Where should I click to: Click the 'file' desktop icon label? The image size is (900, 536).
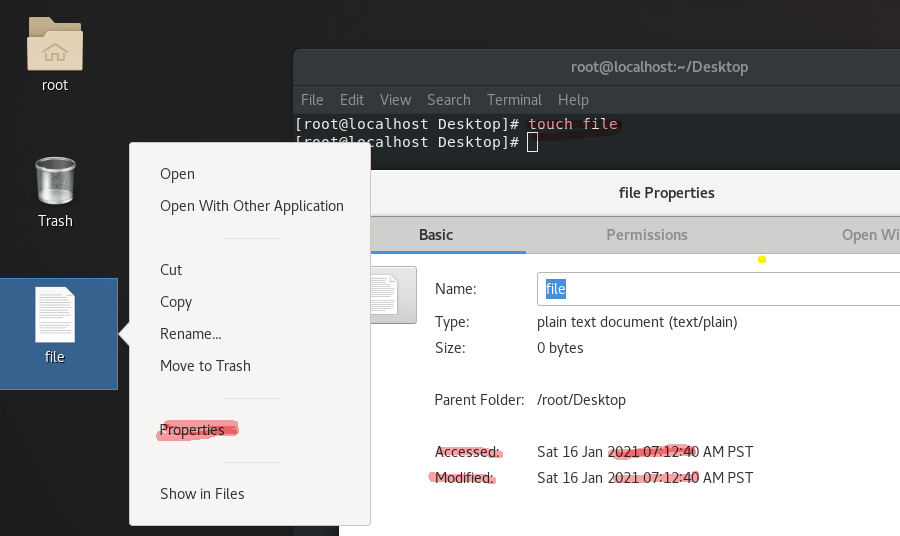click(x=55, y=357)
